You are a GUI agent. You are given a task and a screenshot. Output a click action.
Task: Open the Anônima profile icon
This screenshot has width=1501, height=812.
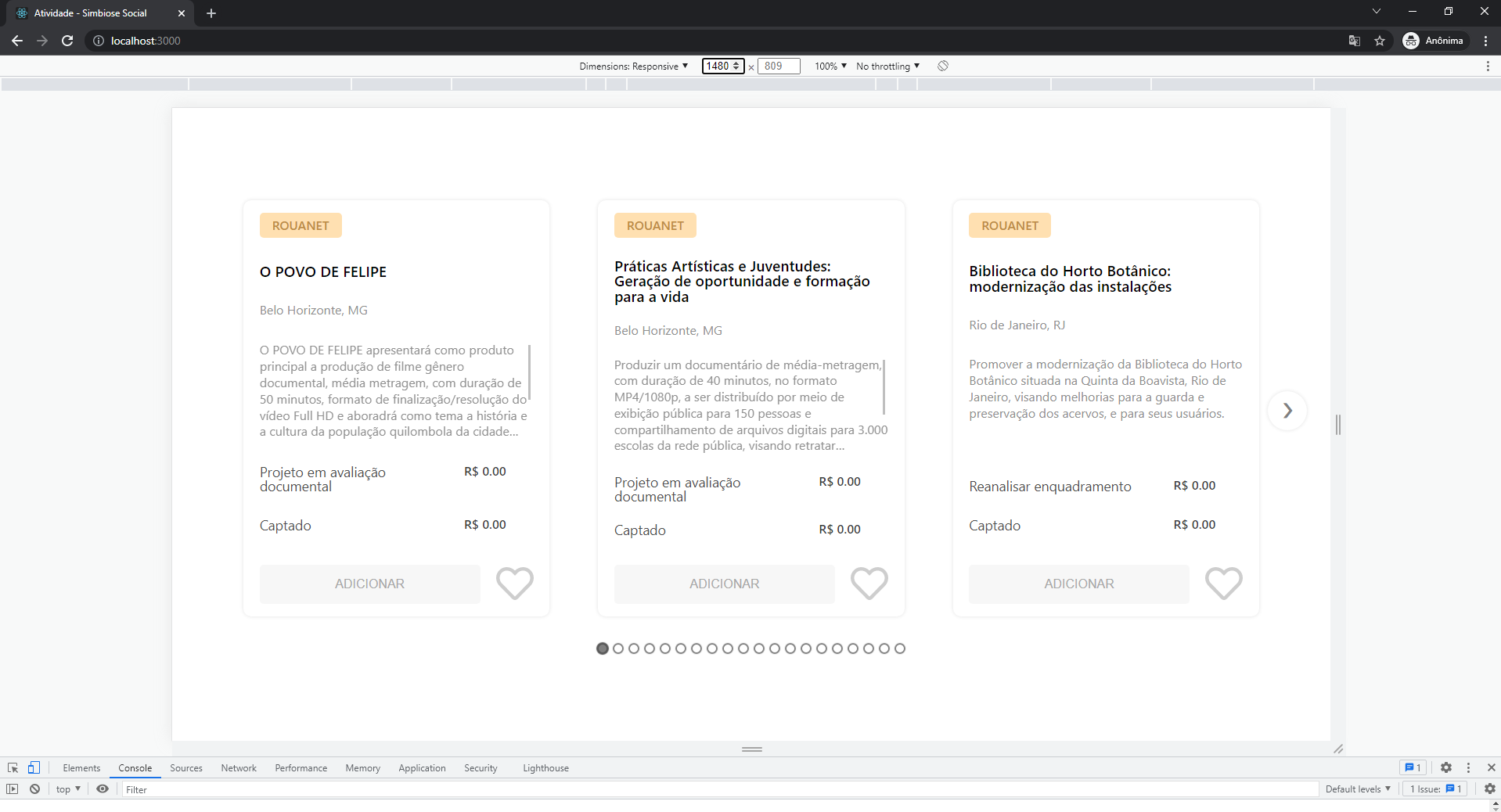pos(1412,41)
